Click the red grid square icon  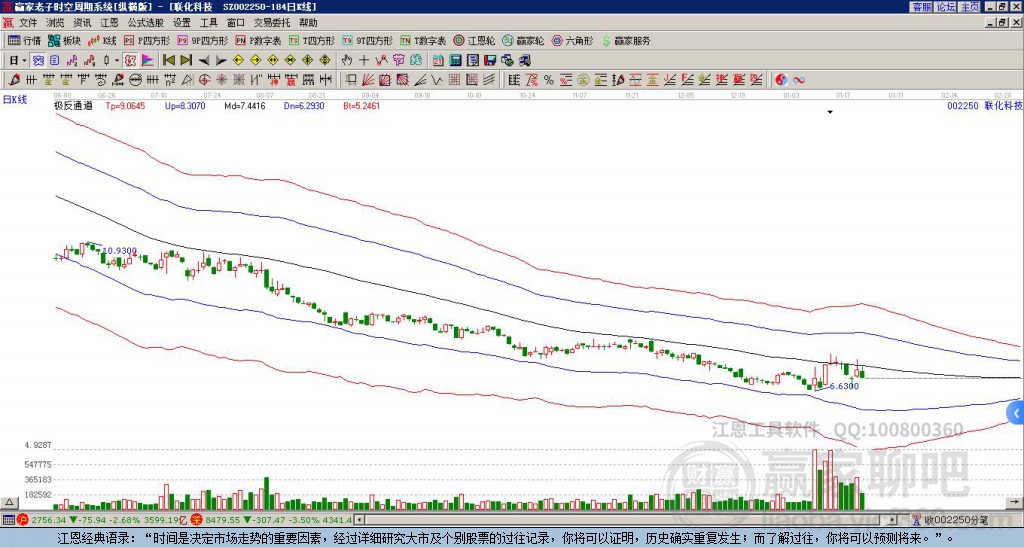pyautogui.click(x=455, y=80)
